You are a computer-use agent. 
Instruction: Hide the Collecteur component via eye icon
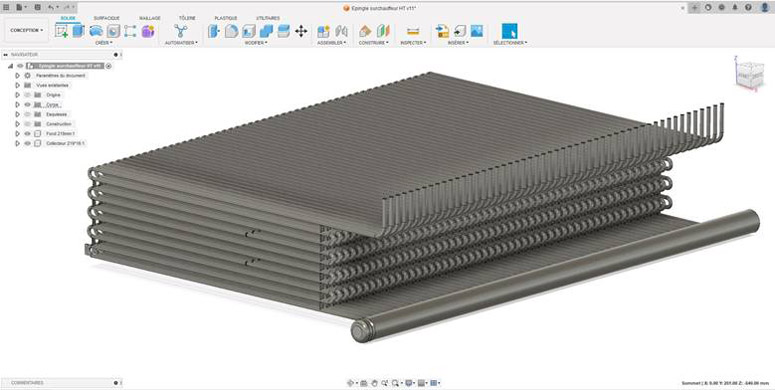27,143
